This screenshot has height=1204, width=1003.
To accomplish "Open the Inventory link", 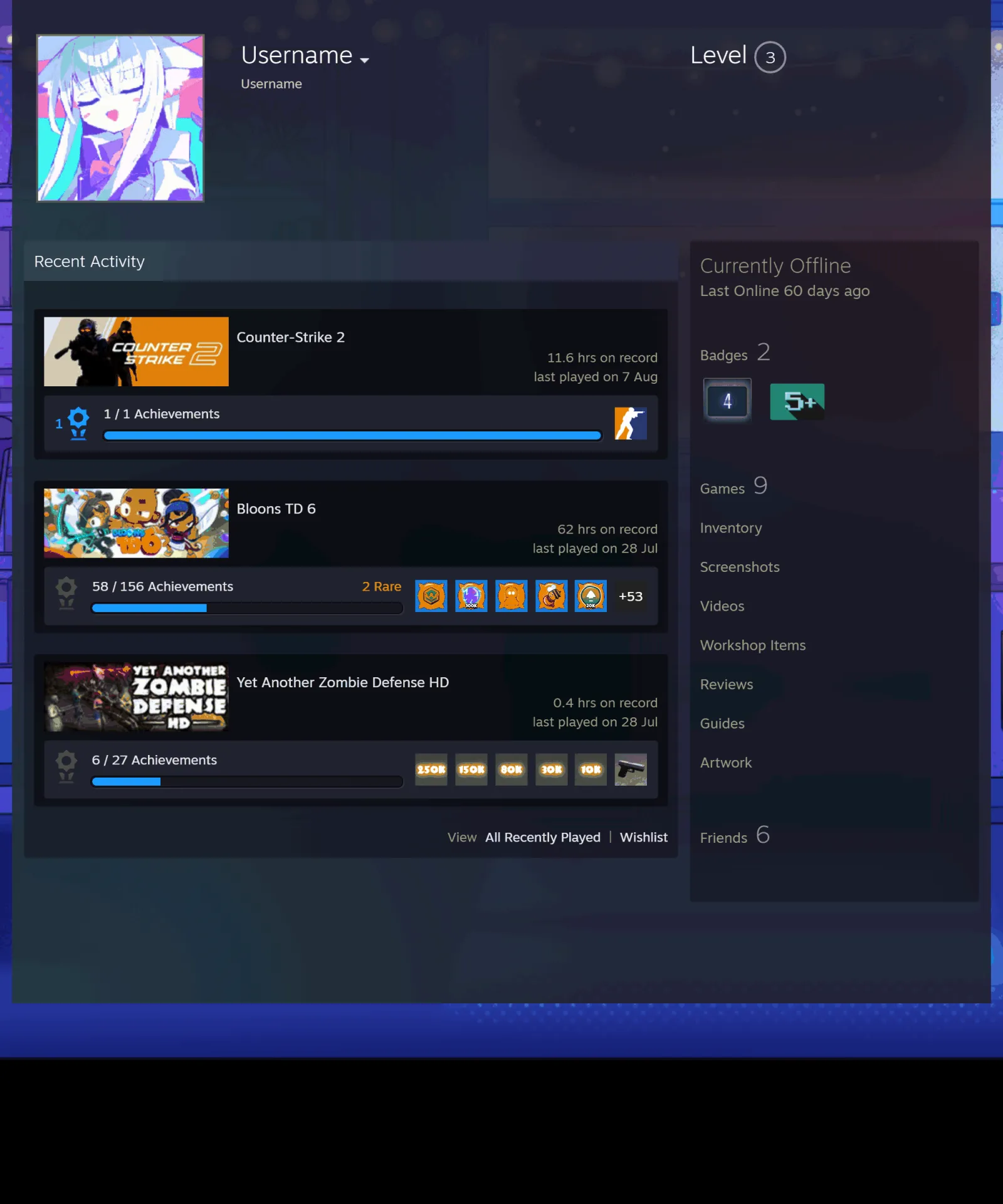I will pyautogui.click(x=731, y=528).
